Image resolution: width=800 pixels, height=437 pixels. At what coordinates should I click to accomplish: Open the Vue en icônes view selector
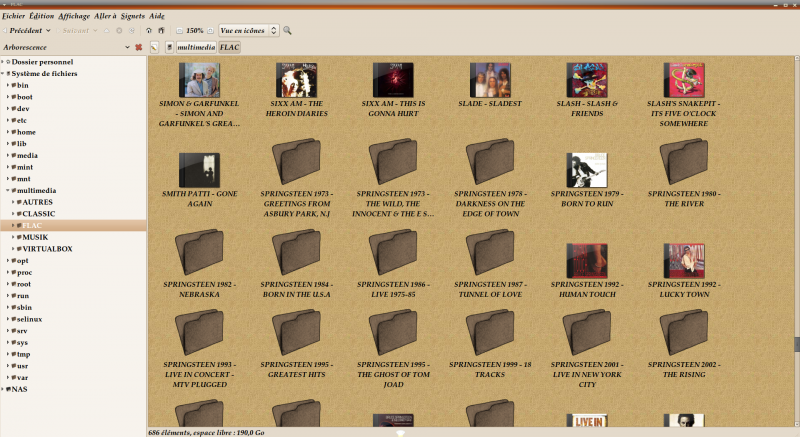point(249,31)
